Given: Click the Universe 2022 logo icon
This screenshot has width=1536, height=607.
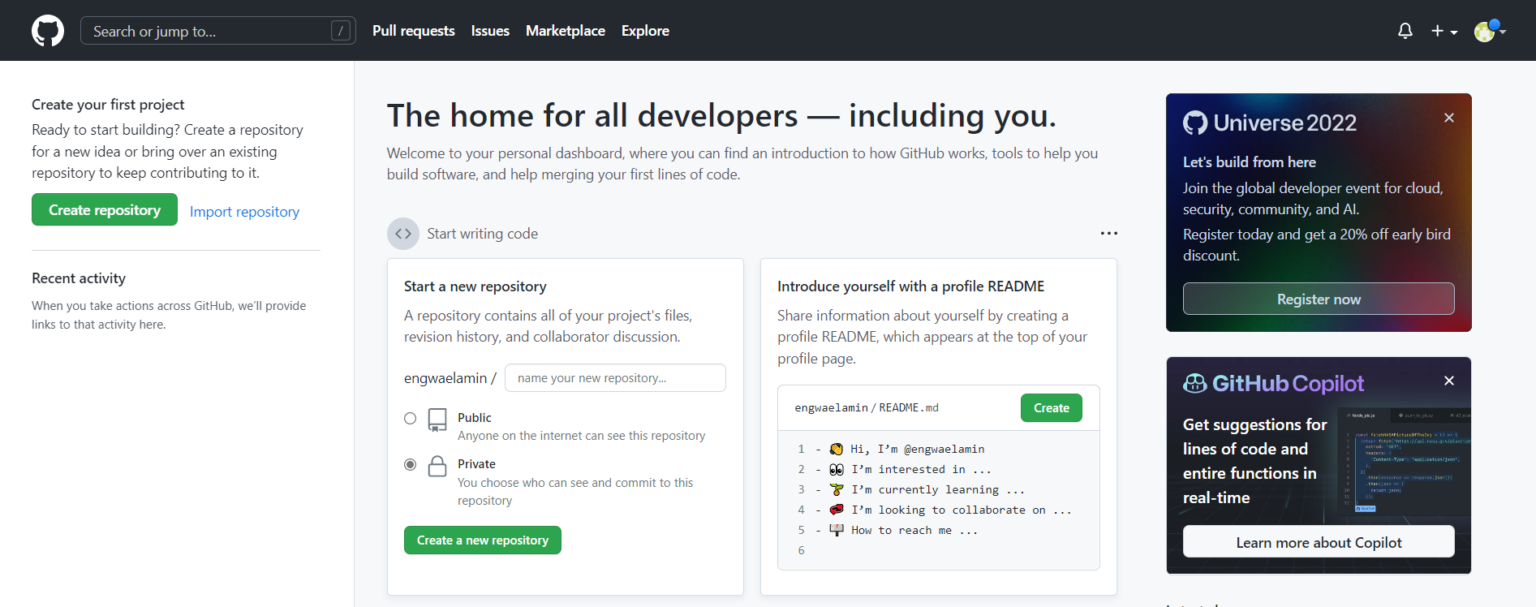Looking at the screenshot, I should (x=1196, y=122).
